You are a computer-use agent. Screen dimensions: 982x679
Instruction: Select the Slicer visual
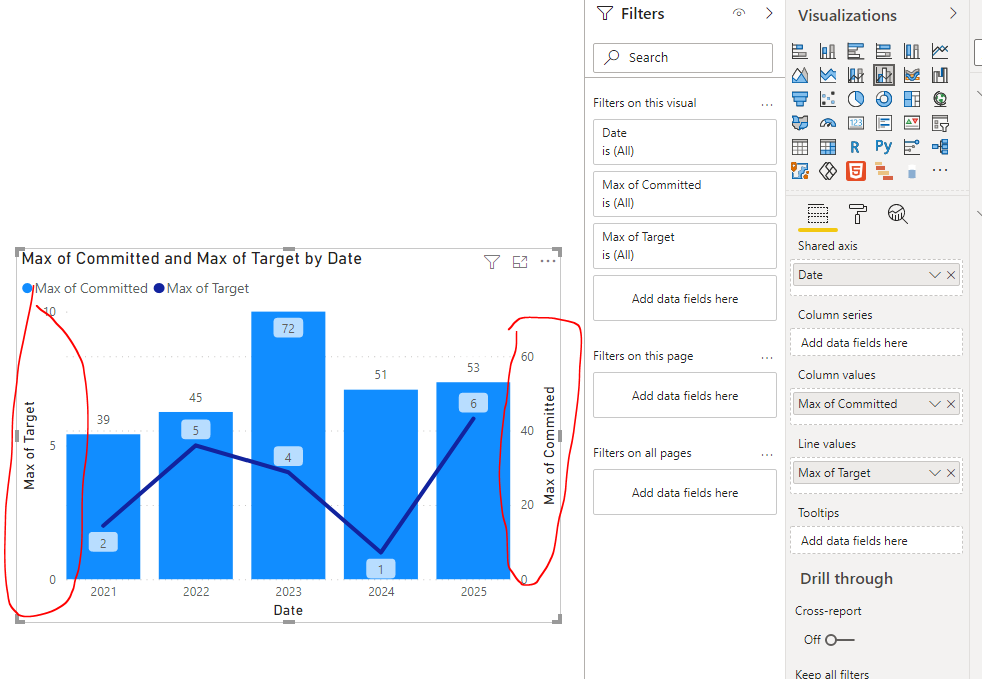click(x=940, y=123)
